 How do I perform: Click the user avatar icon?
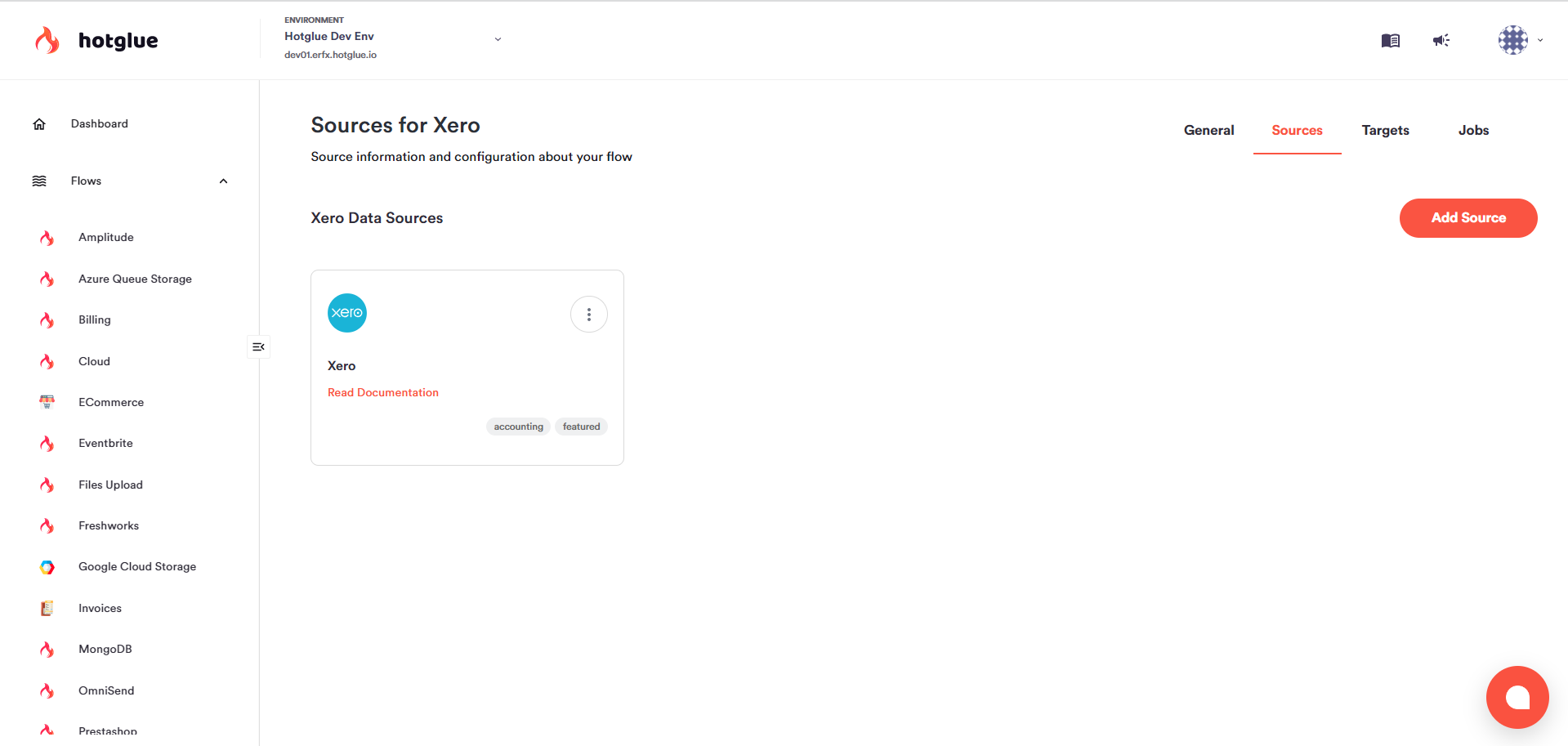1513,40
